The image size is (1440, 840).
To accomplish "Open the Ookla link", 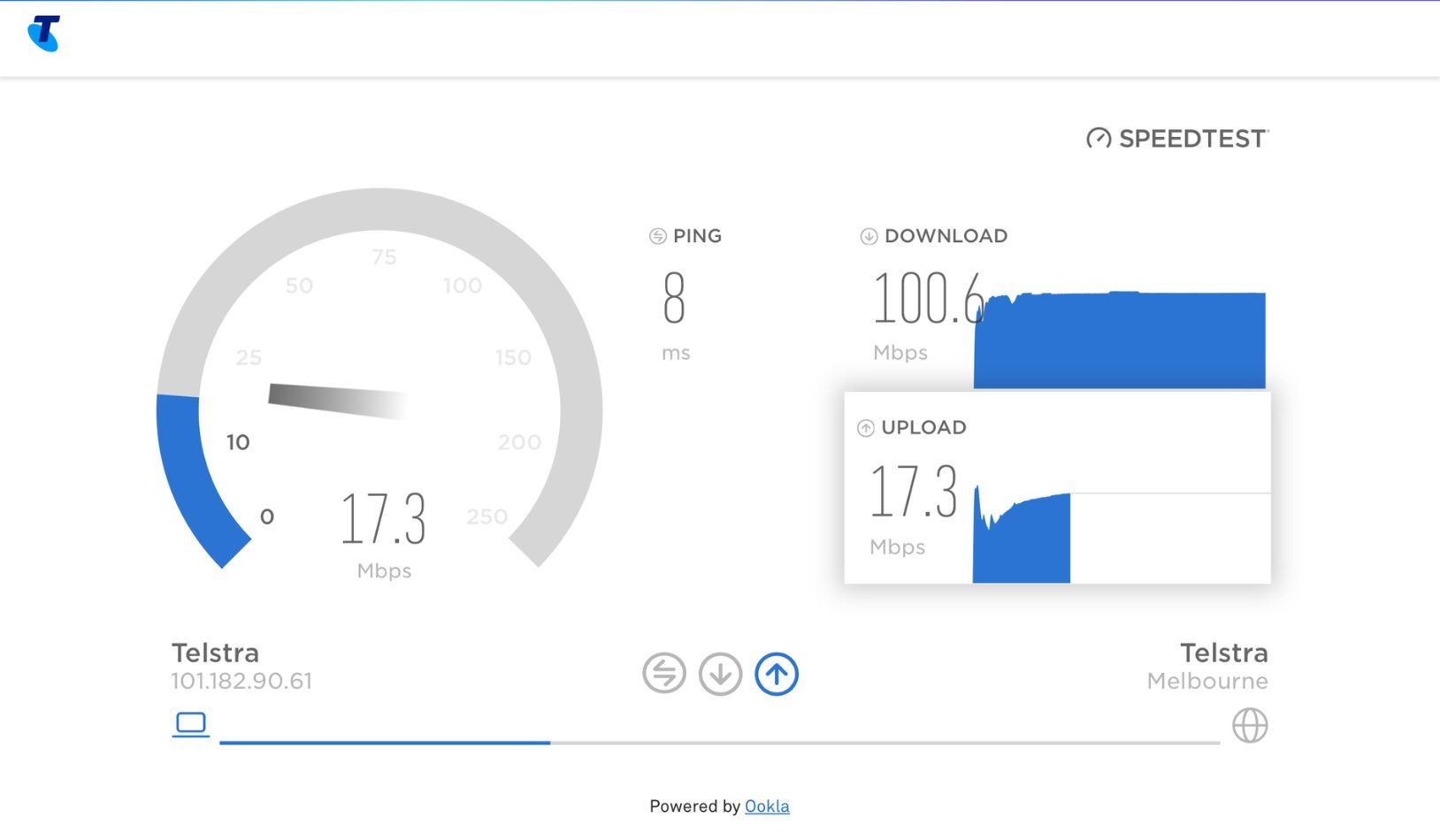I will click(x=767, y=806).
